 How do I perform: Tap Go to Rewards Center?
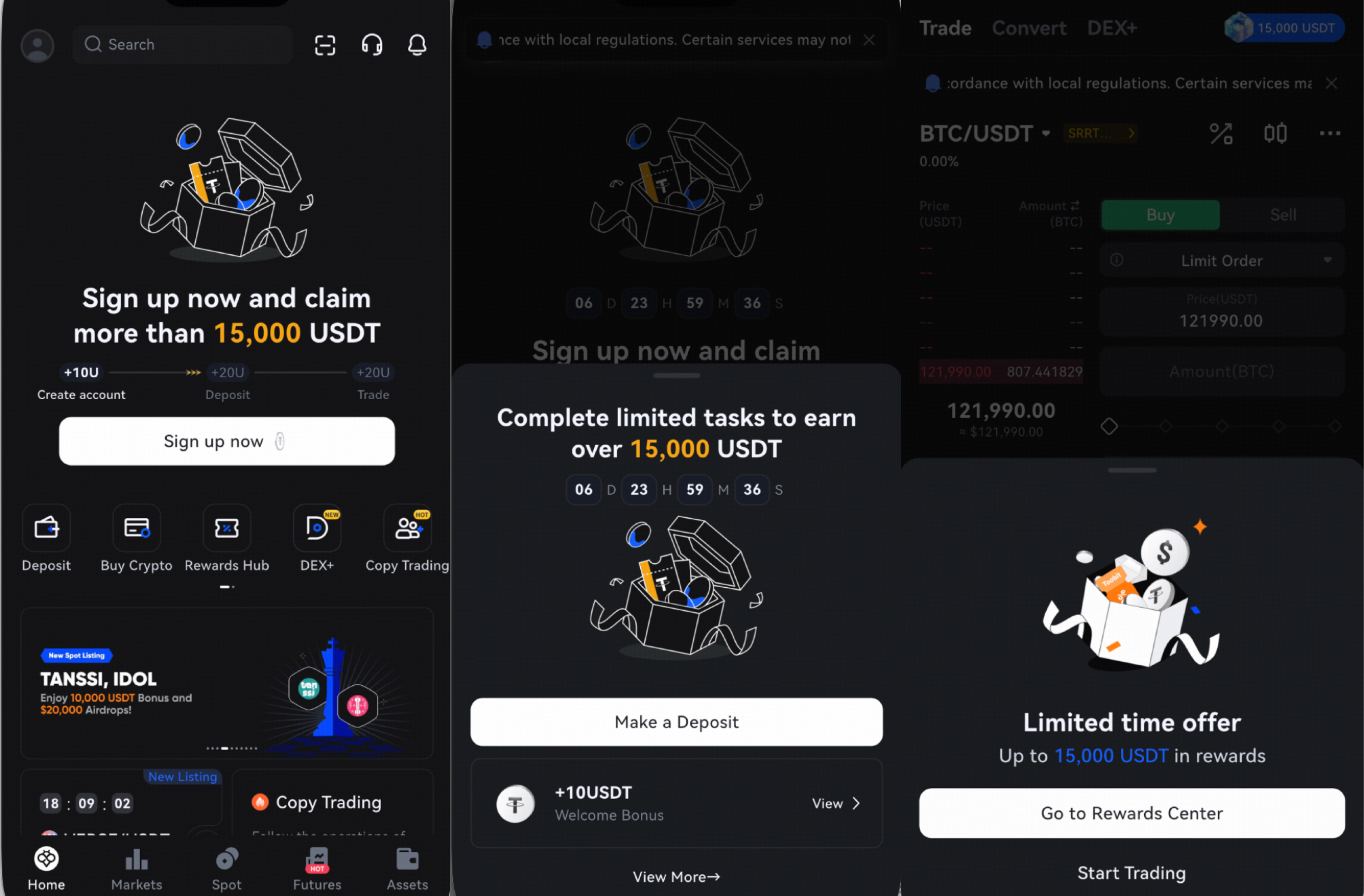click(x=1132, y=813)
